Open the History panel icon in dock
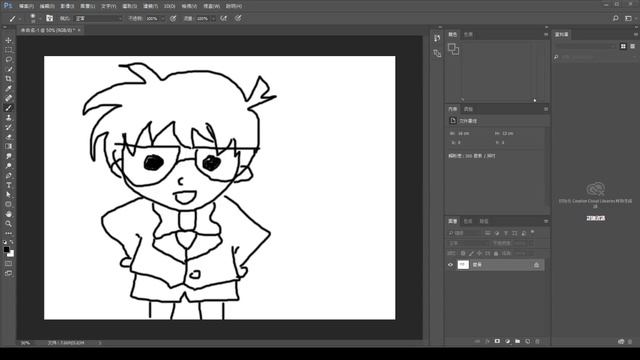 pyautogui.click(x=437, y=38)
